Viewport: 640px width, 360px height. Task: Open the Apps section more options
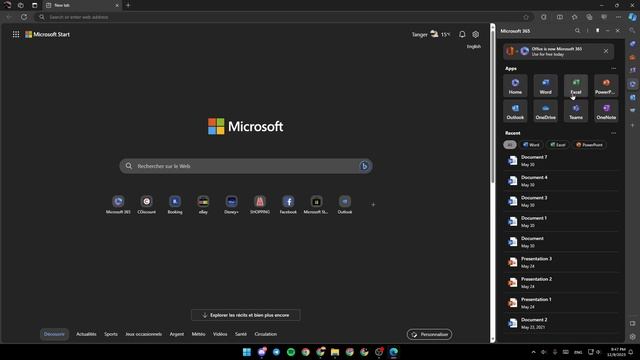point(613,69)
